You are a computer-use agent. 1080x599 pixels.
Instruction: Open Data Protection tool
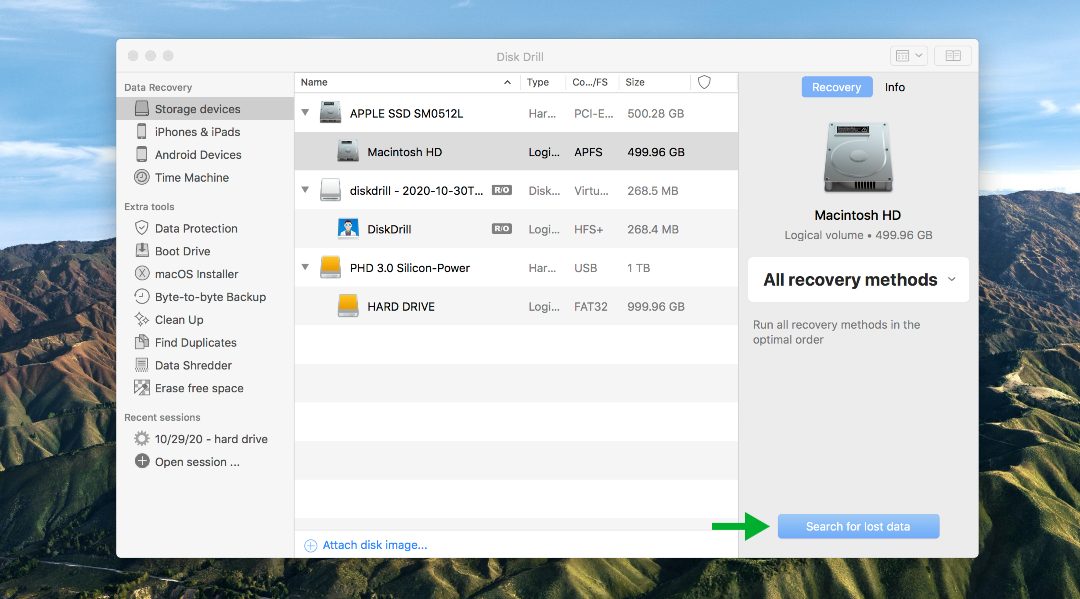196,228
